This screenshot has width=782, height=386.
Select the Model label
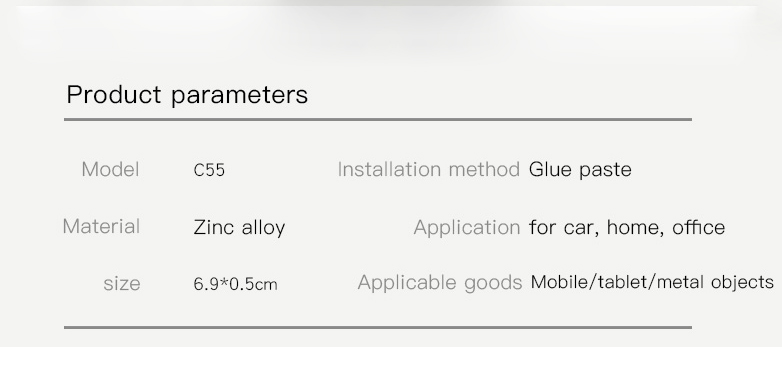110,170
